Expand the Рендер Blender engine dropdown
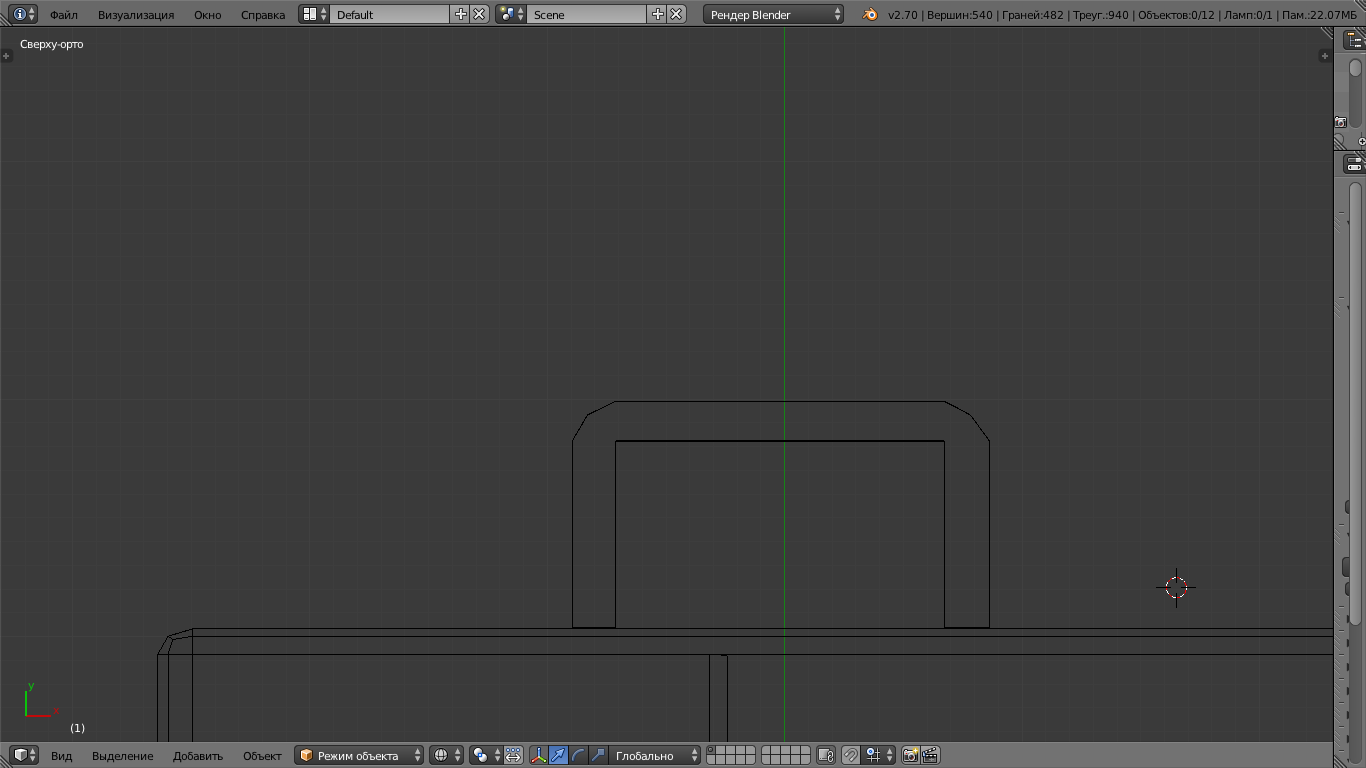Screen dimensions: 1366x768 click(774, 15)
